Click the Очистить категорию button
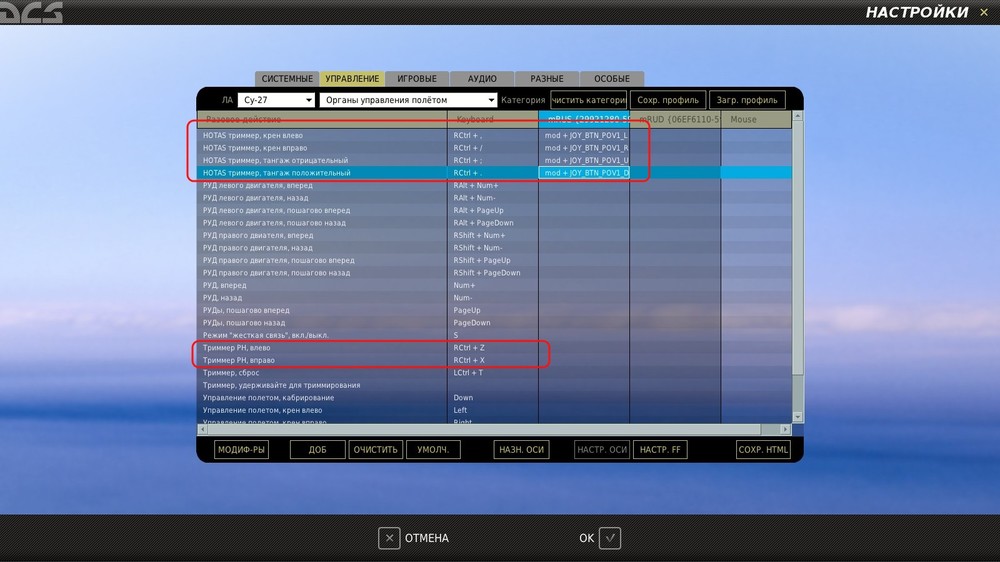This screenshot has height=562, width=1000. [x=589, y=100]
